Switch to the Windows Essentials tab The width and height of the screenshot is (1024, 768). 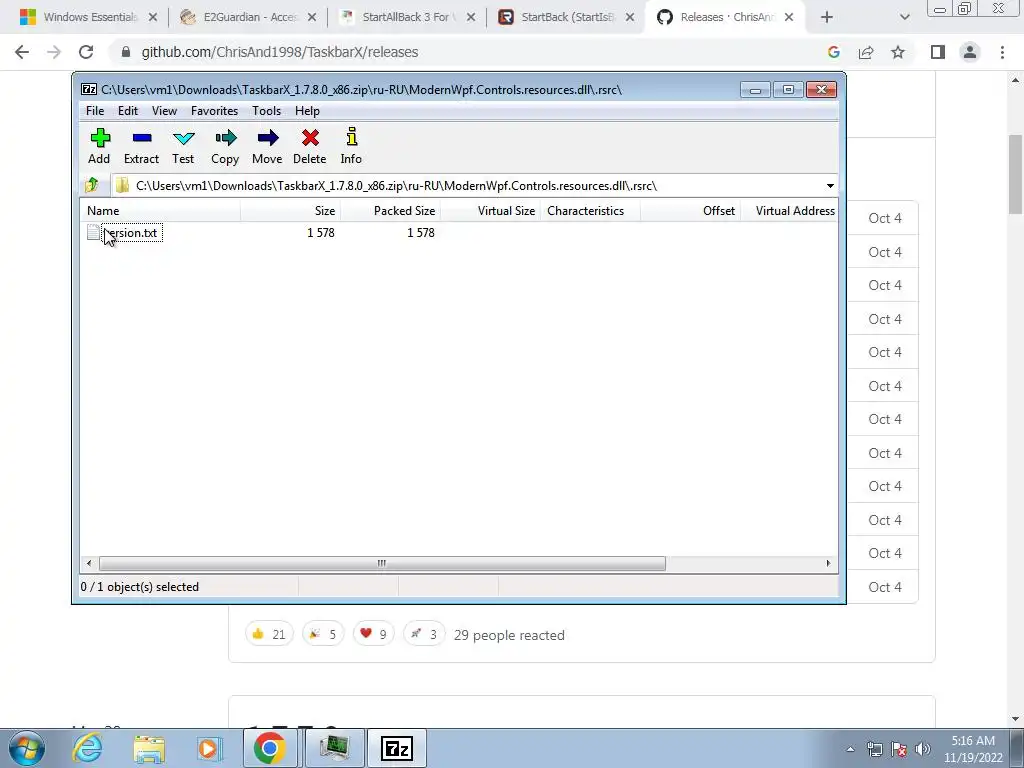click(89, 17)
